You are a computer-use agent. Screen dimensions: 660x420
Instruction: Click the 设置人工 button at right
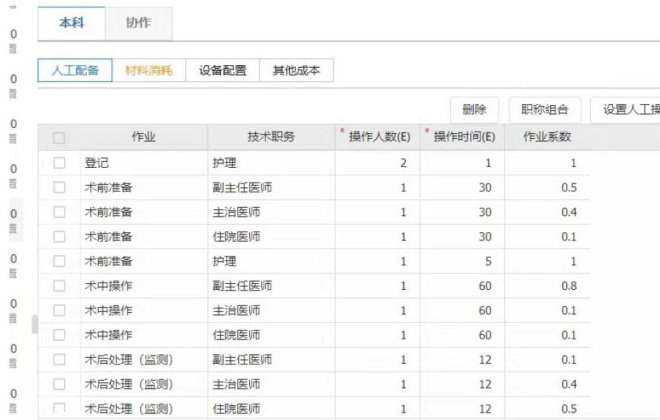[x=626, y=109]
